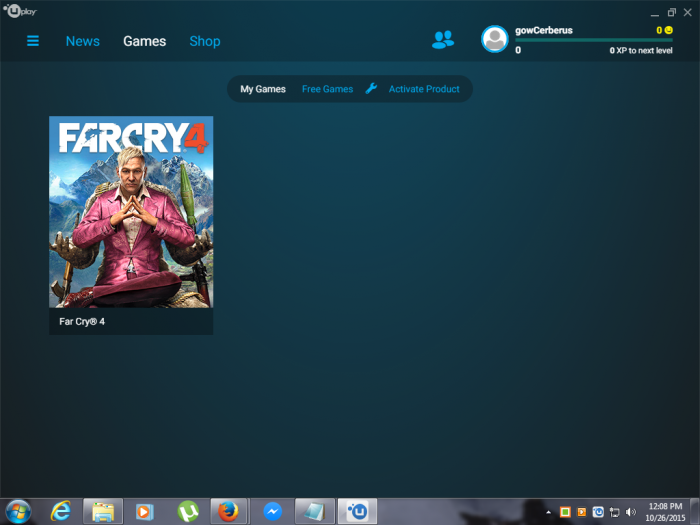700x525 pixels.
Task: Open the notepad app taskbar icon
Action: tap(315, 512)
